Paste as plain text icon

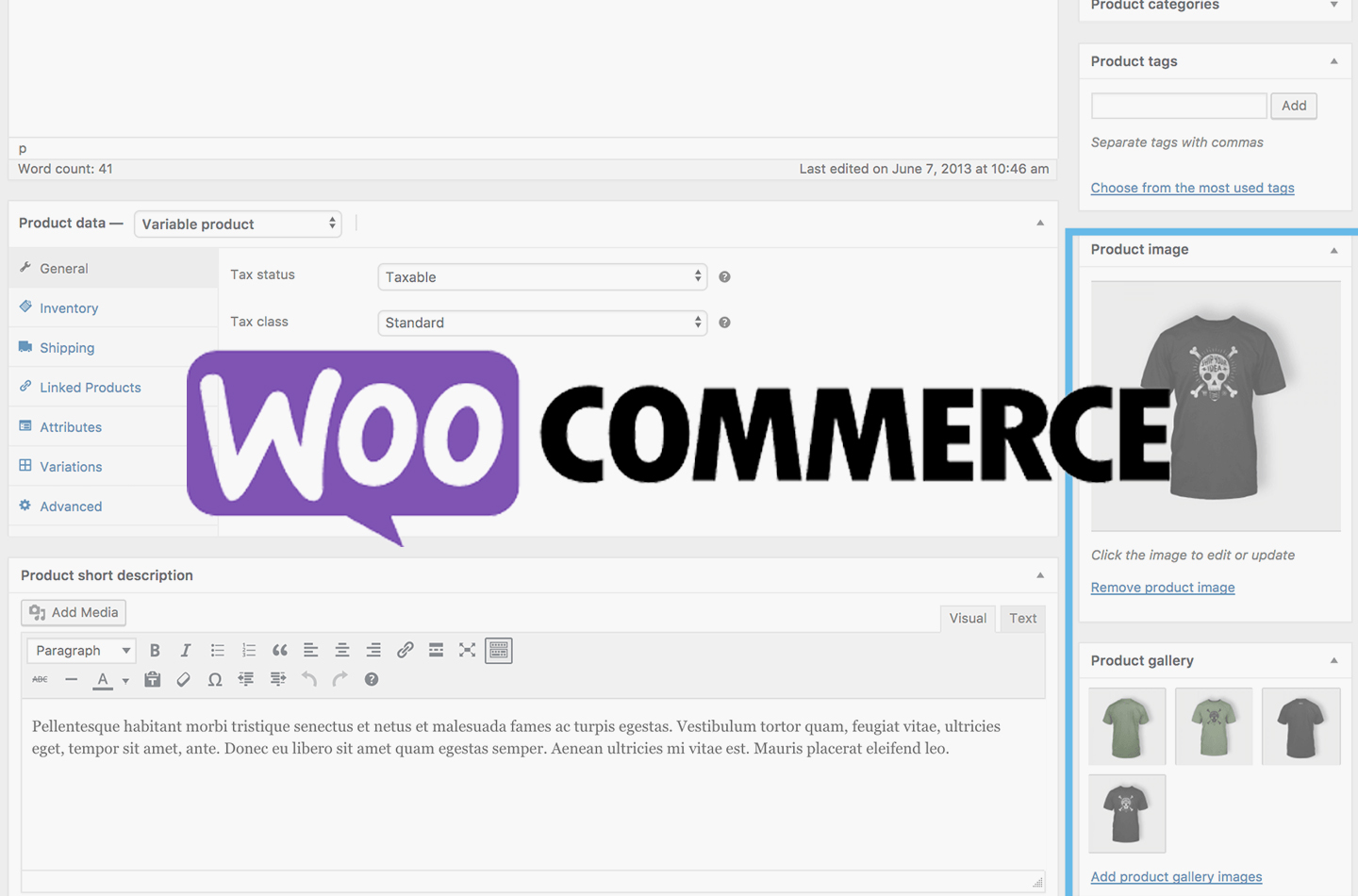pos(152,679)
